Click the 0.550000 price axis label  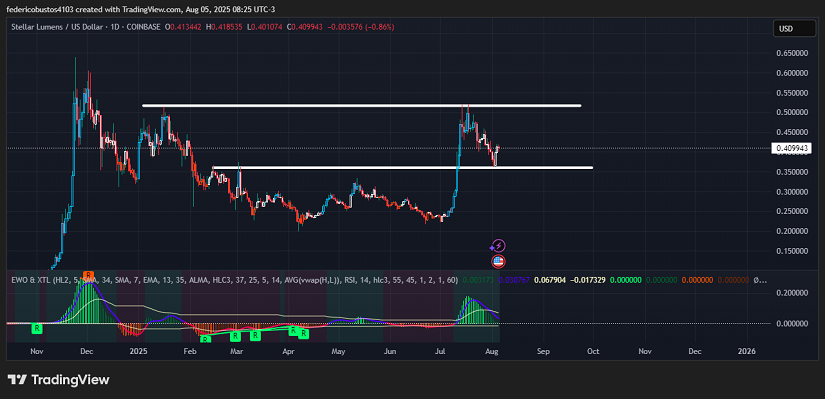click(792, 93)
